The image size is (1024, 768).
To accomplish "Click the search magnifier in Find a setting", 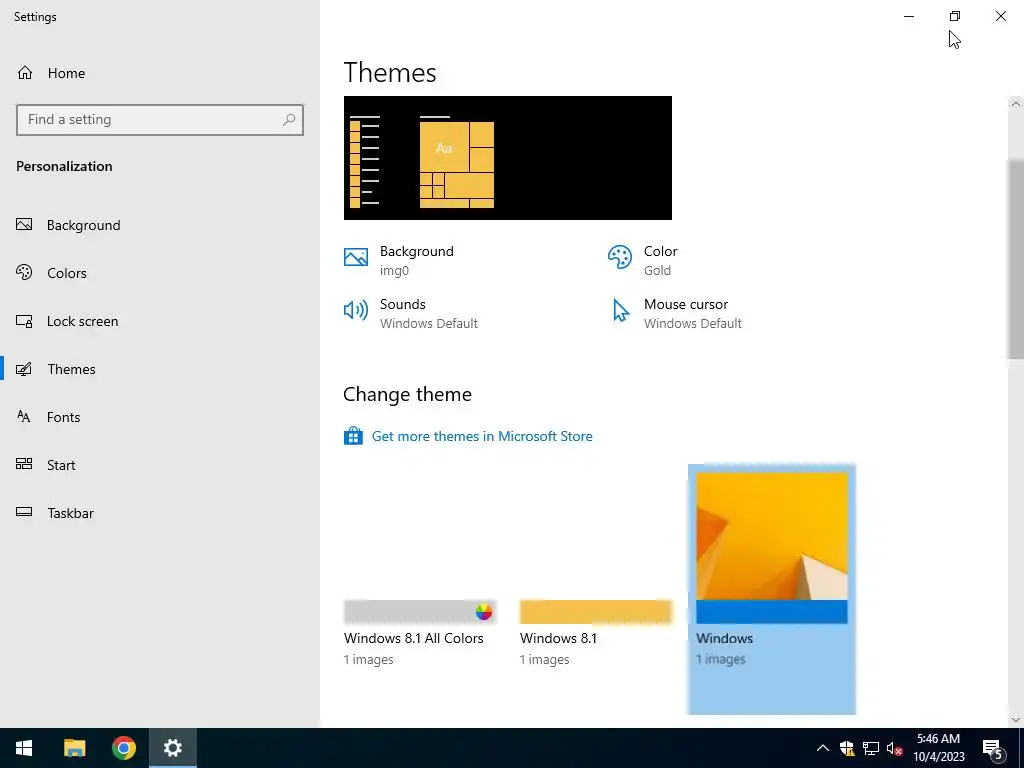I will tap(289, 120).
